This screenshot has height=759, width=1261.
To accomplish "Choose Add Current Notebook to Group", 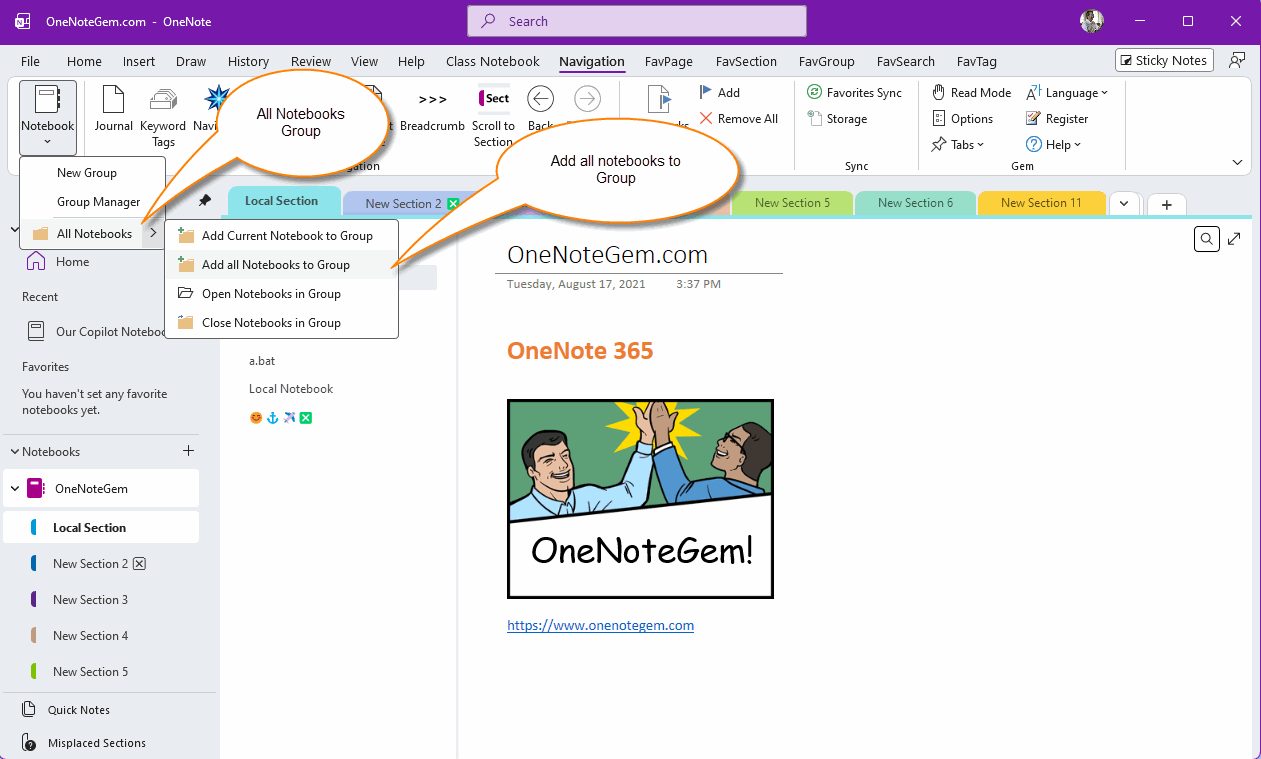I will (281, 236).
